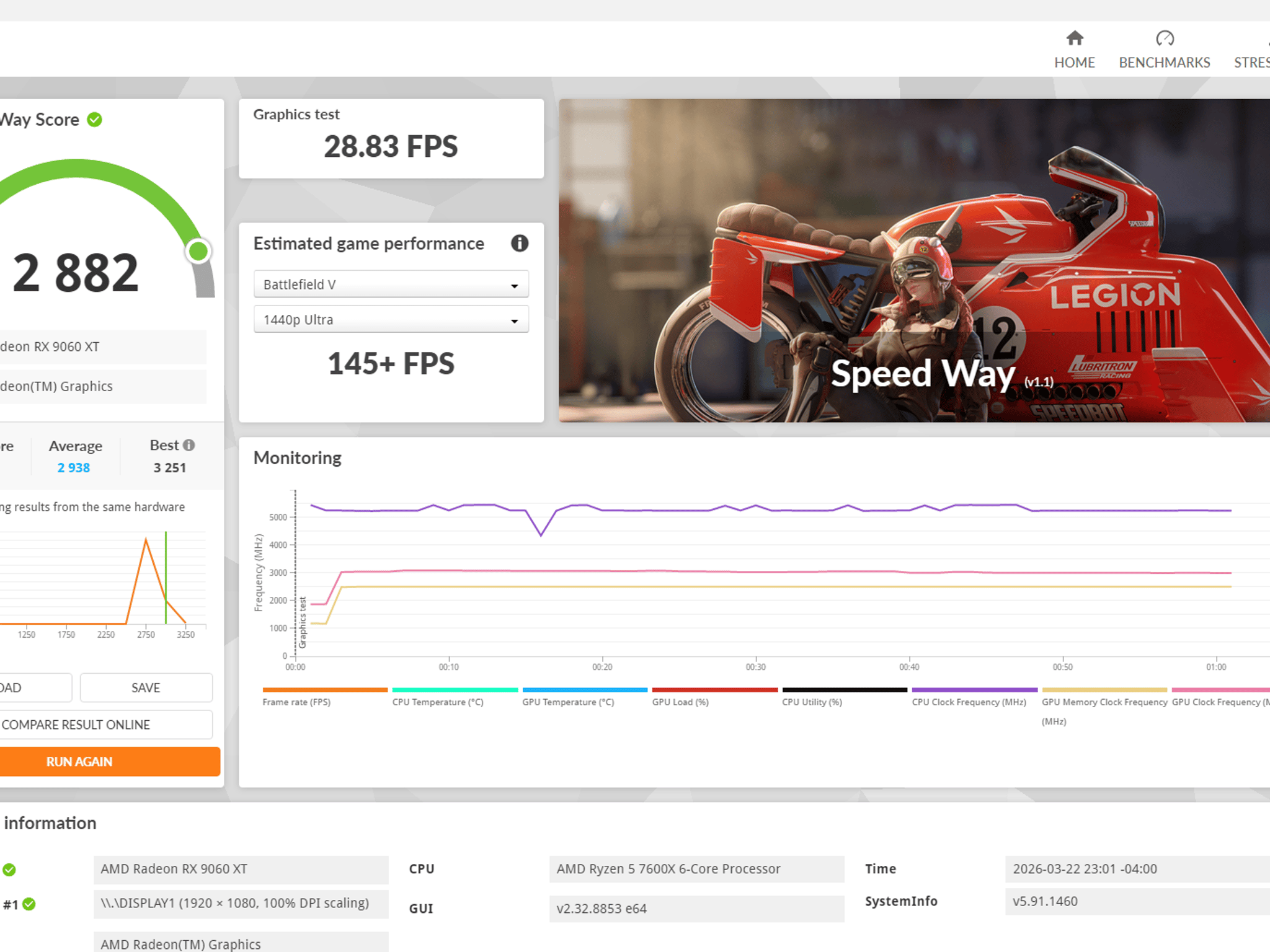The width and height of the screenshot is (1270, 952).
Task: Click the green validity checkmark beside the GPU row
Action: click(9, 870)
